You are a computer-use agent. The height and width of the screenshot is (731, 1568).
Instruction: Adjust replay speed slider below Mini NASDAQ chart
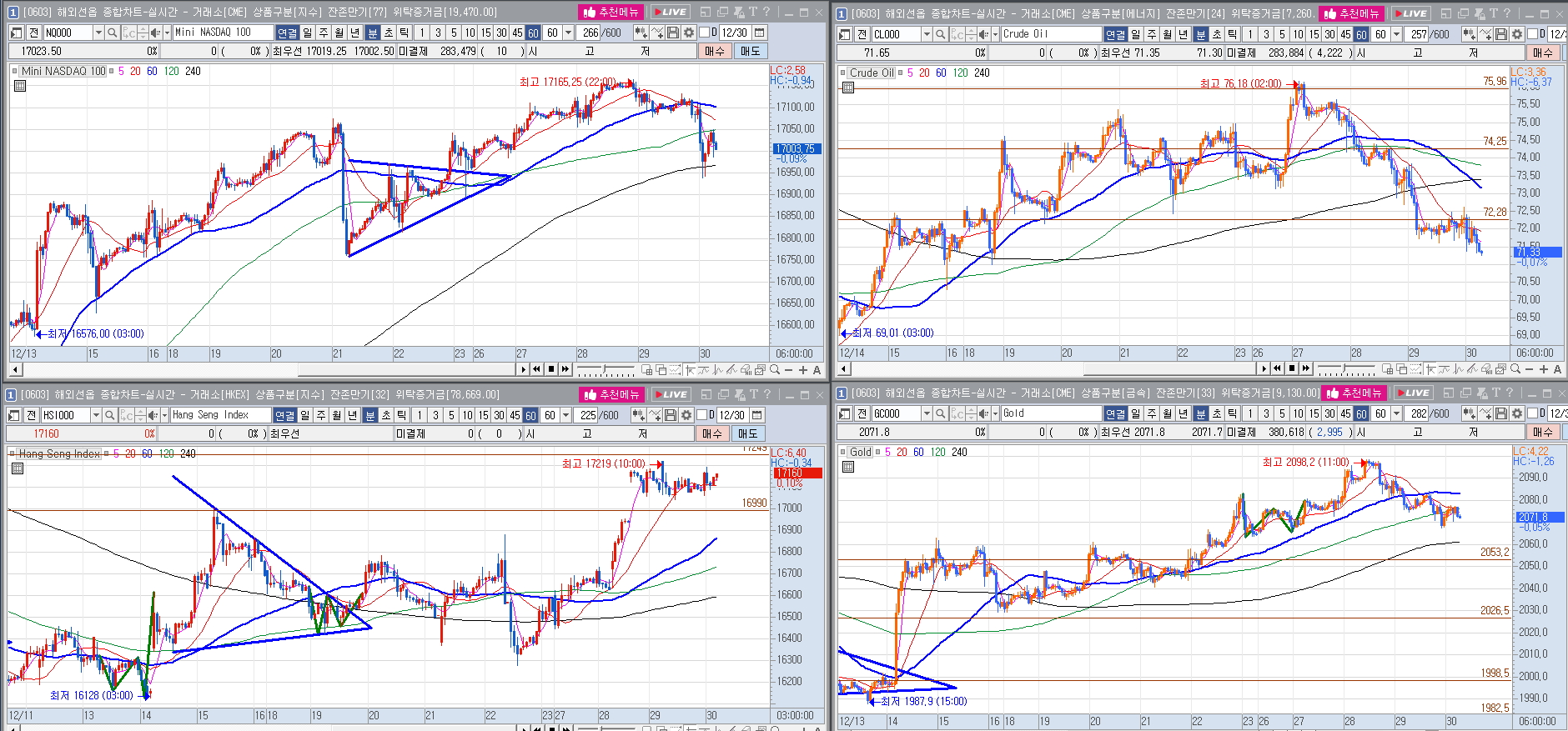click(606, 368)
